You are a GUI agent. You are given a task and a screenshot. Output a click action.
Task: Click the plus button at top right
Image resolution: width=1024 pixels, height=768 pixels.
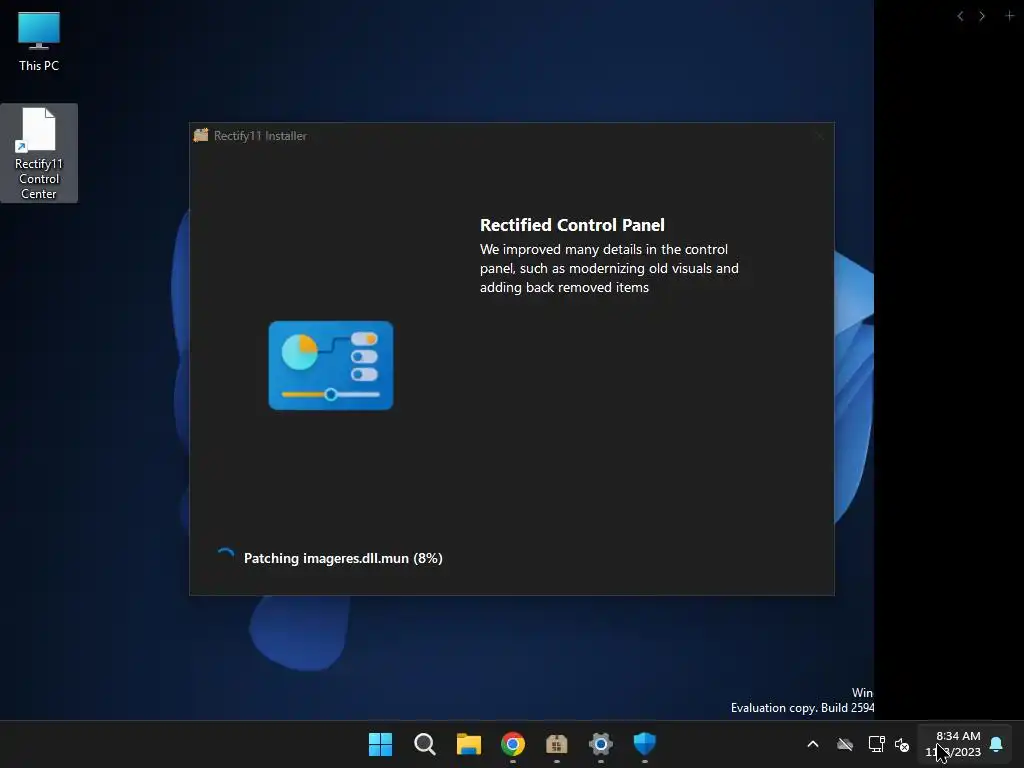(1009, 15)
